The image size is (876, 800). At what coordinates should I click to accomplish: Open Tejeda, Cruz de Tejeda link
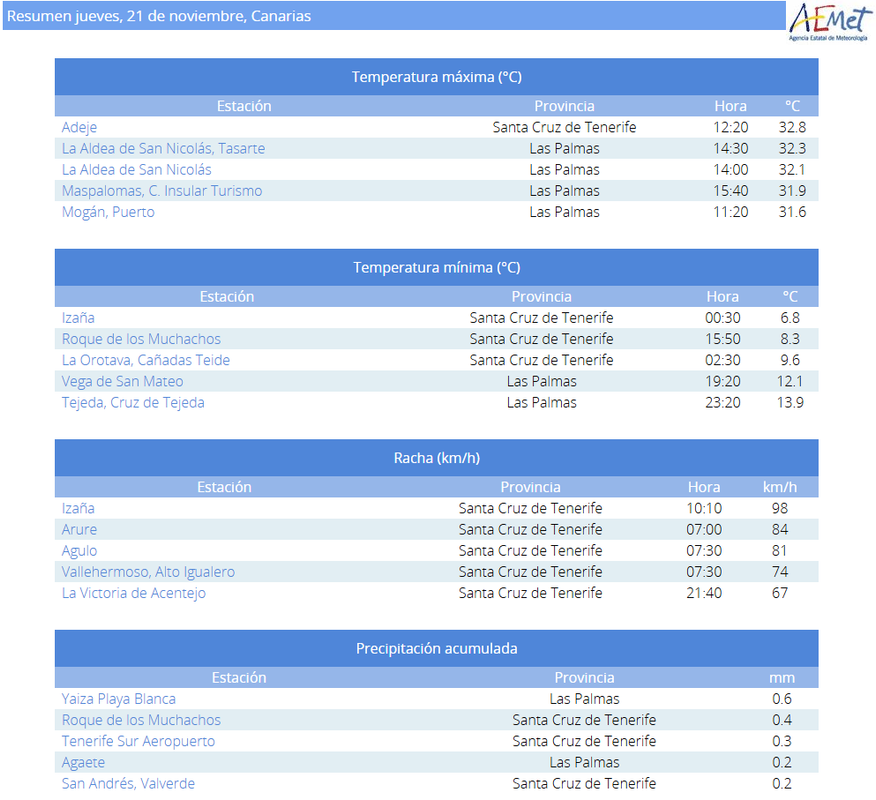click(x=133, y=403)
